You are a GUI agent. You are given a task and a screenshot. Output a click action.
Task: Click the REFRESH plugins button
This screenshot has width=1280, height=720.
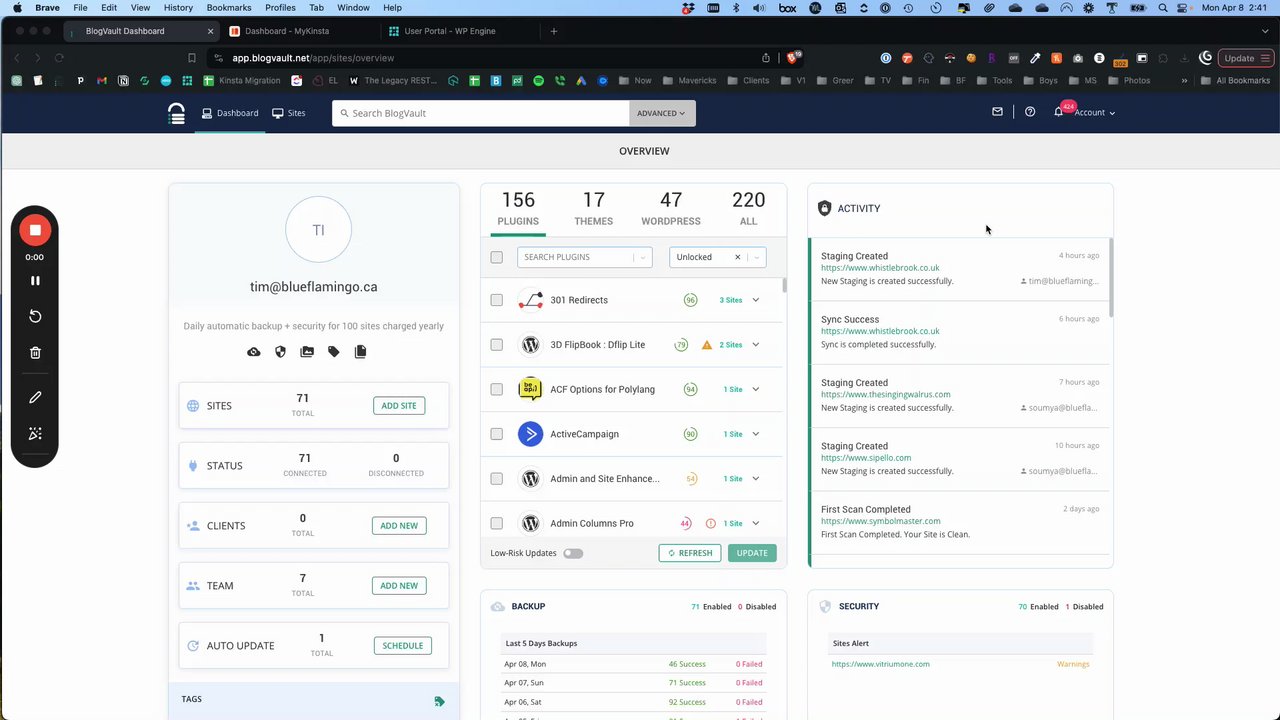click(690, 553)
